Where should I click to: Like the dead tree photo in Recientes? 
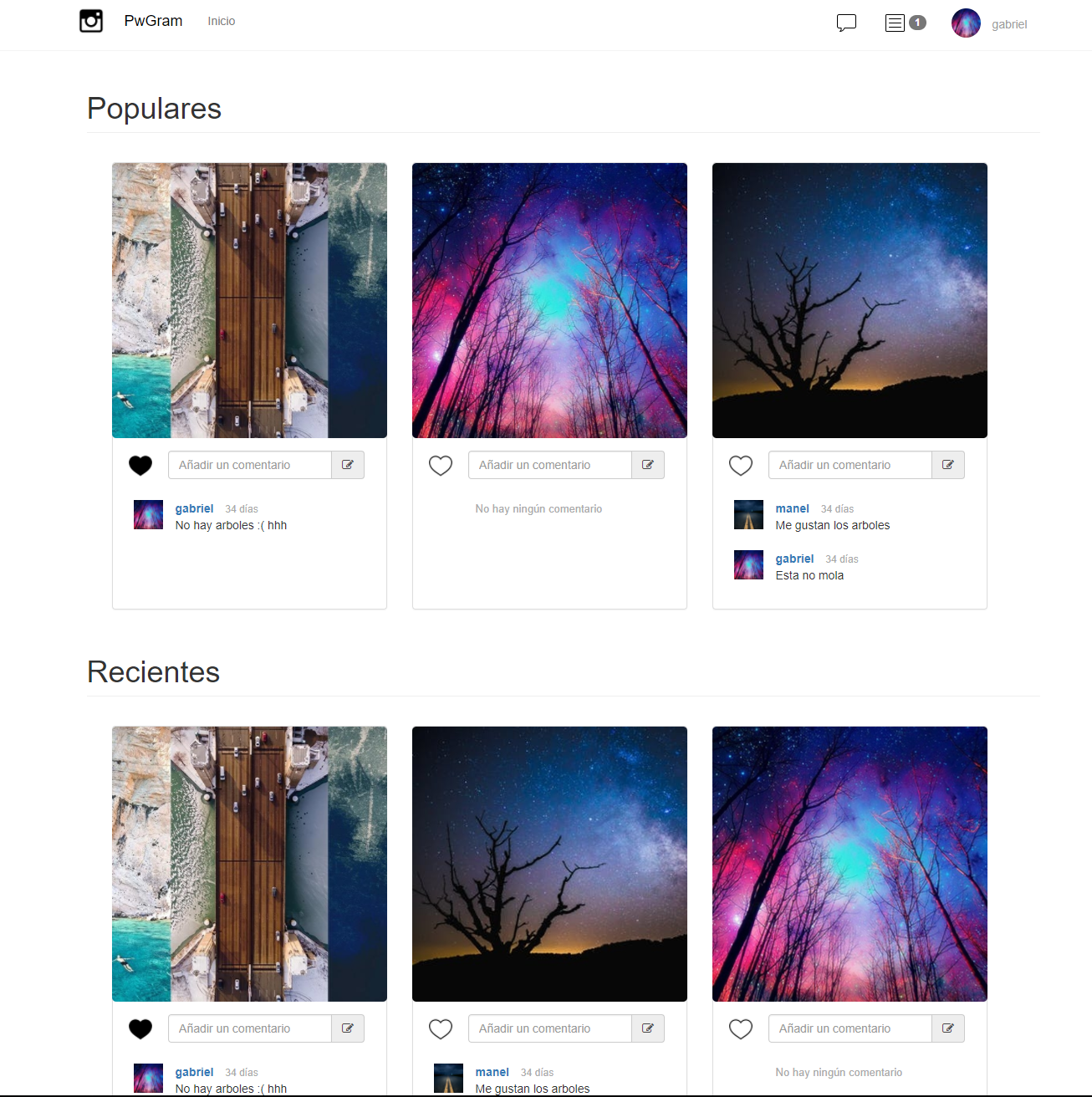click(441, 1029)
